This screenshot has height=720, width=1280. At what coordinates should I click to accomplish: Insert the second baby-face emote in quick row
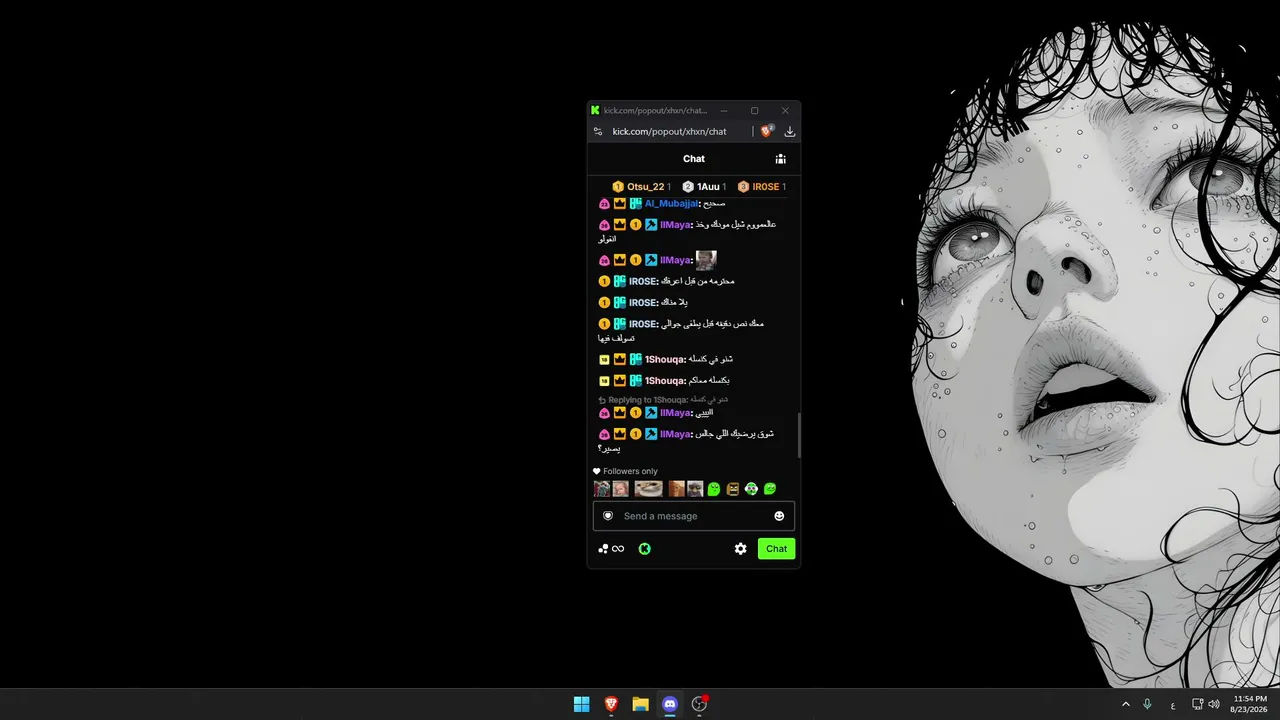click(621, 489)
